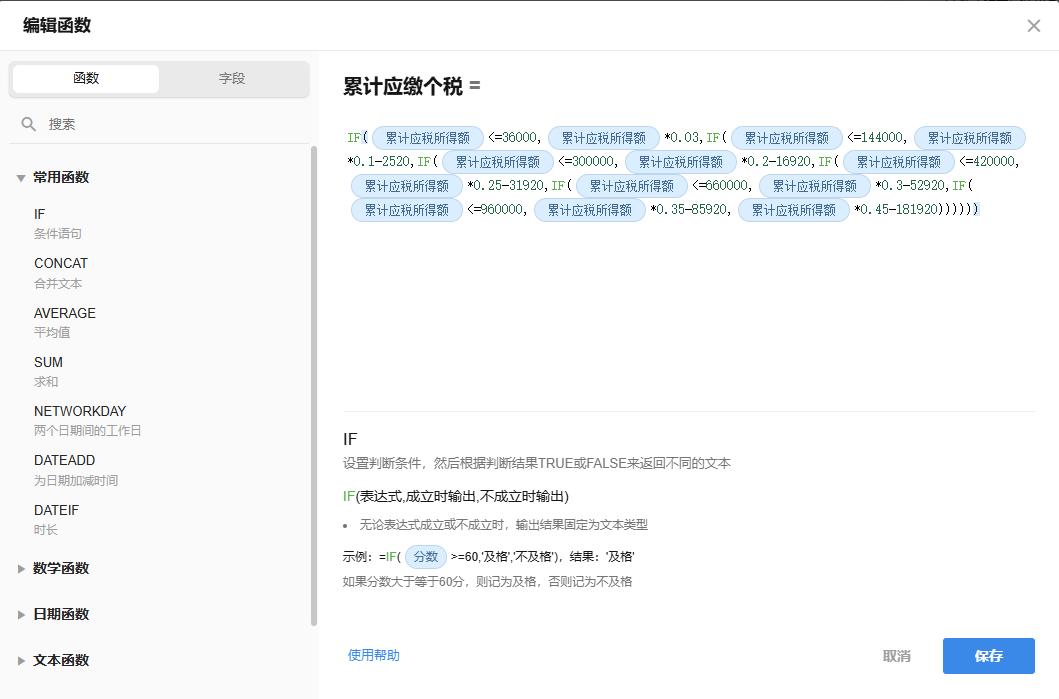Screen dimensions: 1059x699
Task: Select the IF function in list
Action: (40, 214)
